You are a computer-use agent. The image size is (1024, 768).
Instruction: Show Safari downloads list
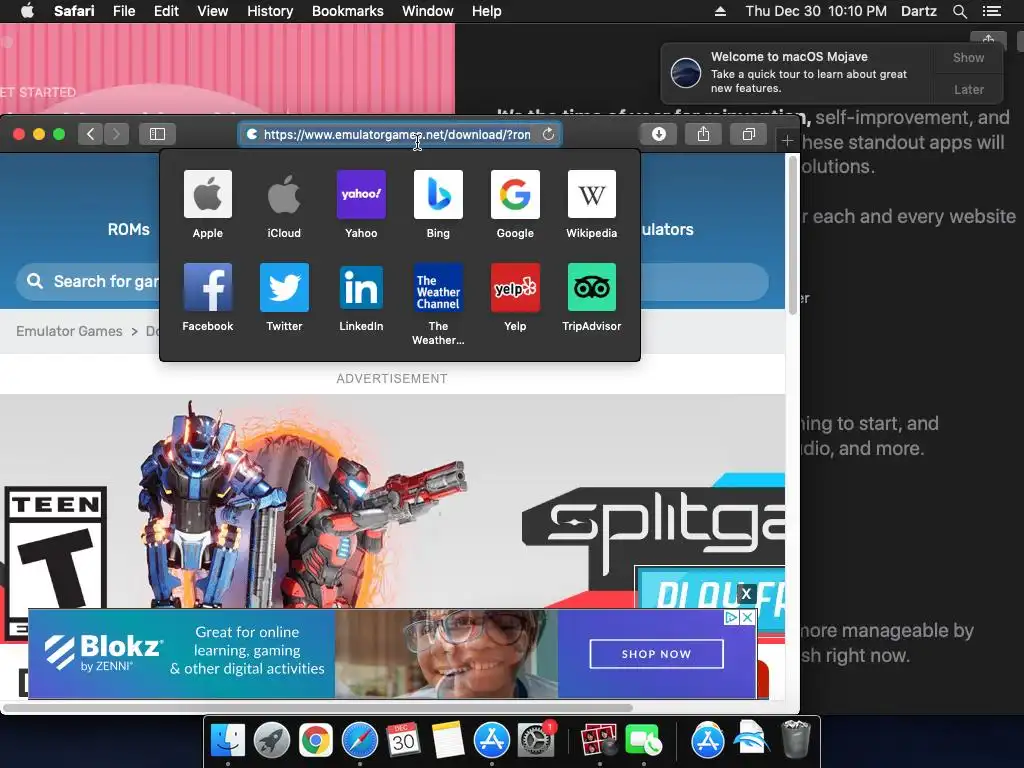pos(659,134)
